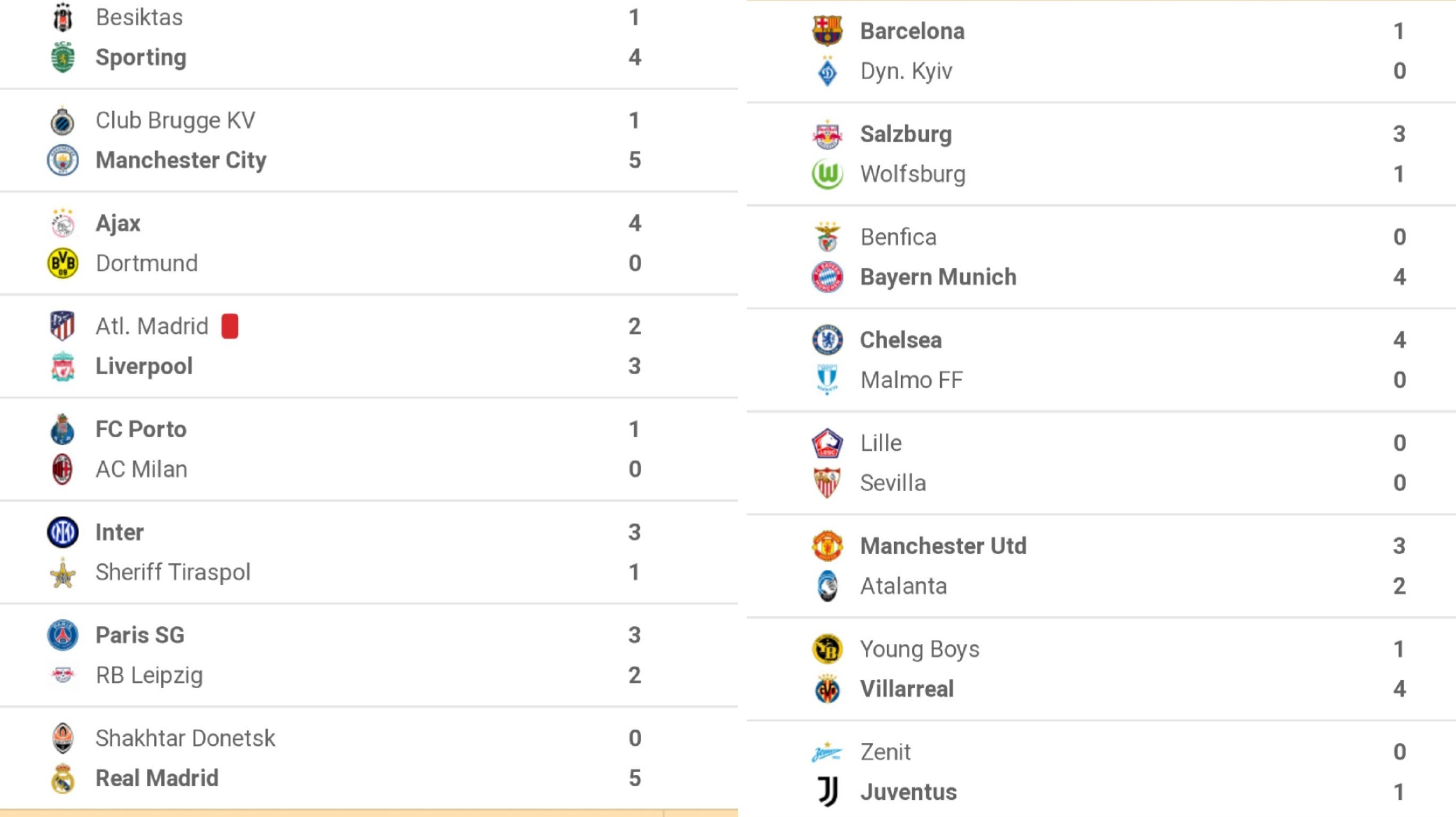Click the Paris SG crest
Viewport: 1456px width, 817px height.
pyautogui.click(x=62, y=635)
